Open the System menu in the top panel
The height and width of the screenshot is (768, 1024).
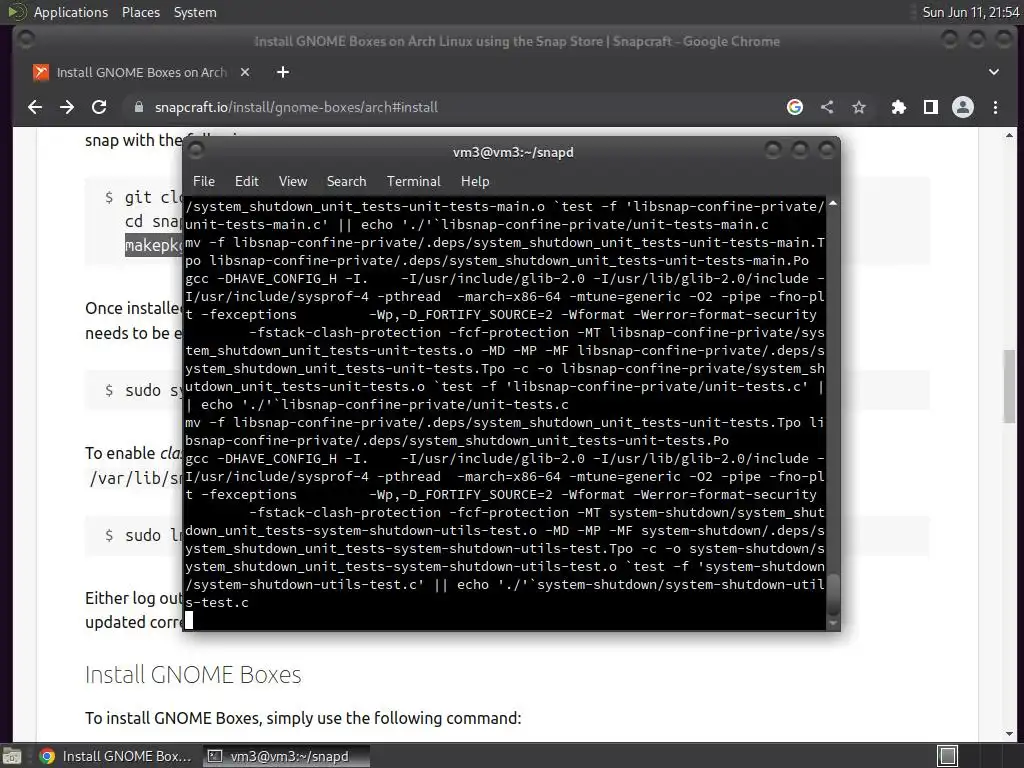[195, 12]
